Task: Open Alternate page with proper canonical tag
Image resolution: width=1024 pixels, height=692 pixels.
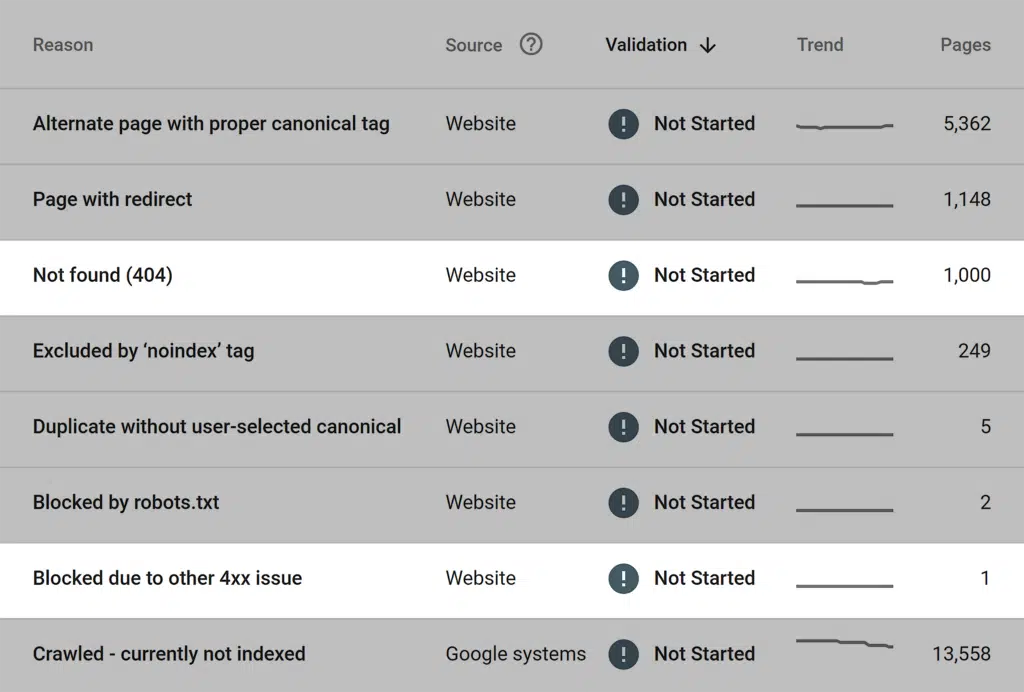Action: click(211, 124)
